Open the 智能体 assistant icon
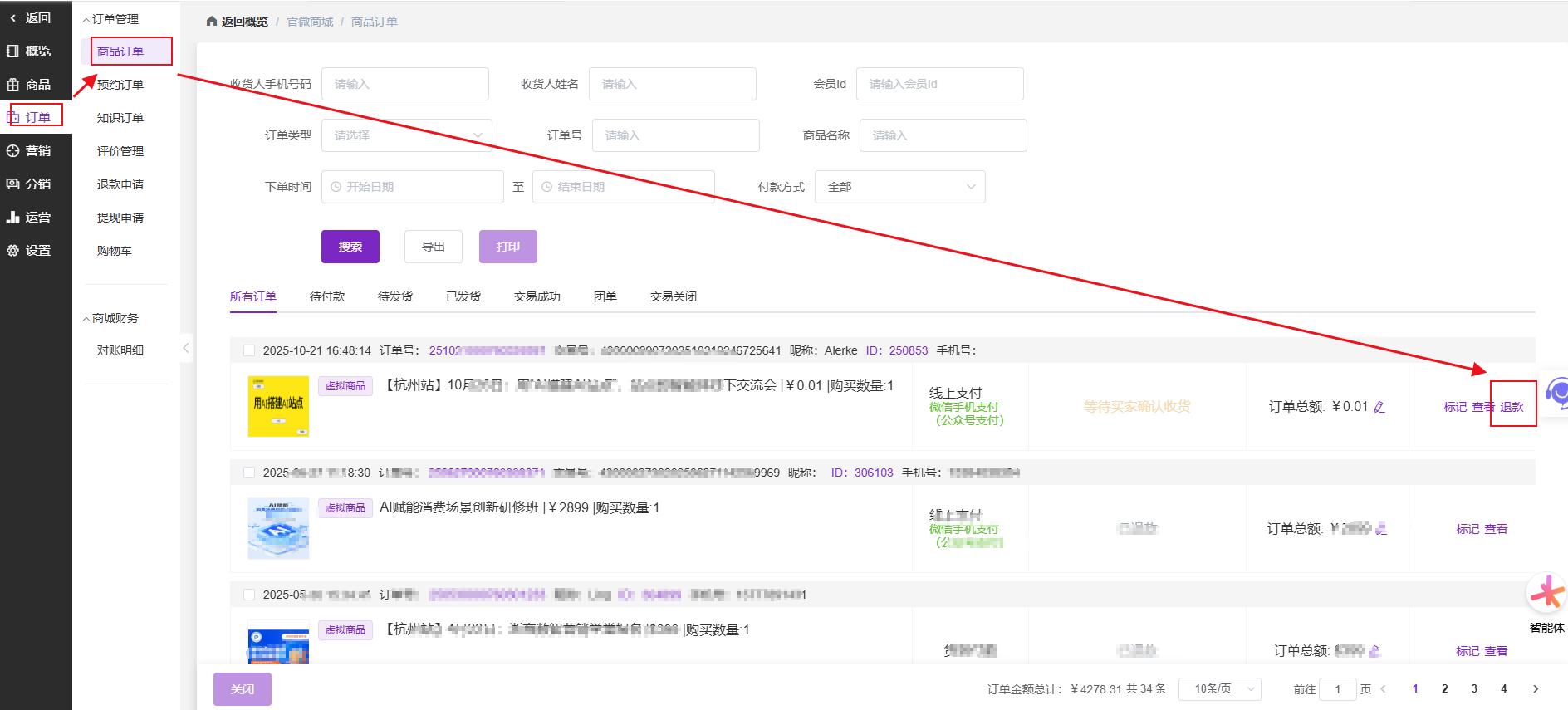 (x=1546, y=595)
